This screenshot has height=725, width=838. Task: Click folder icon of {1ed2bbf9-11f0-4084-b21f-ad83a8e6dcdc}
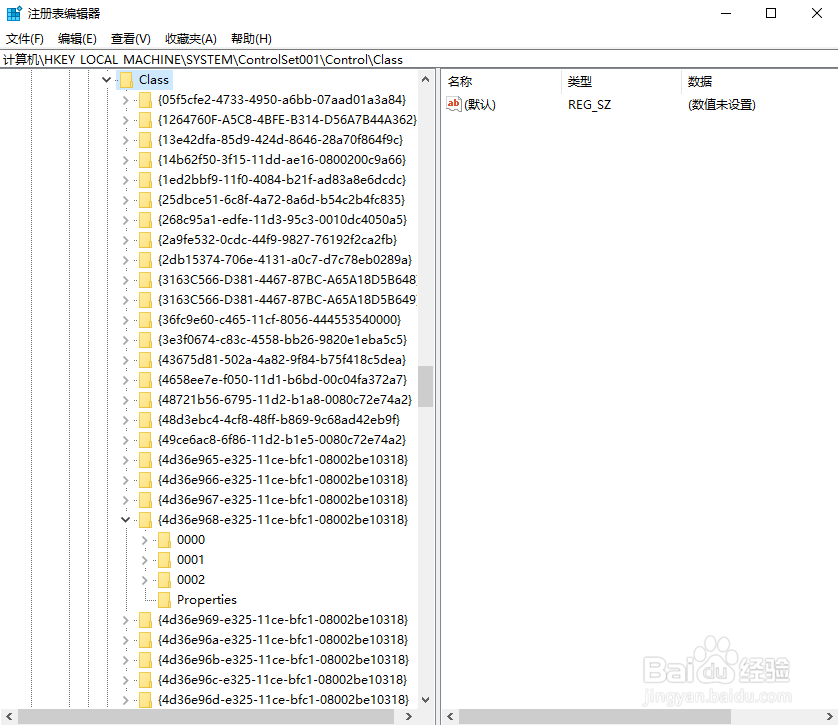[x=145, y=180]
